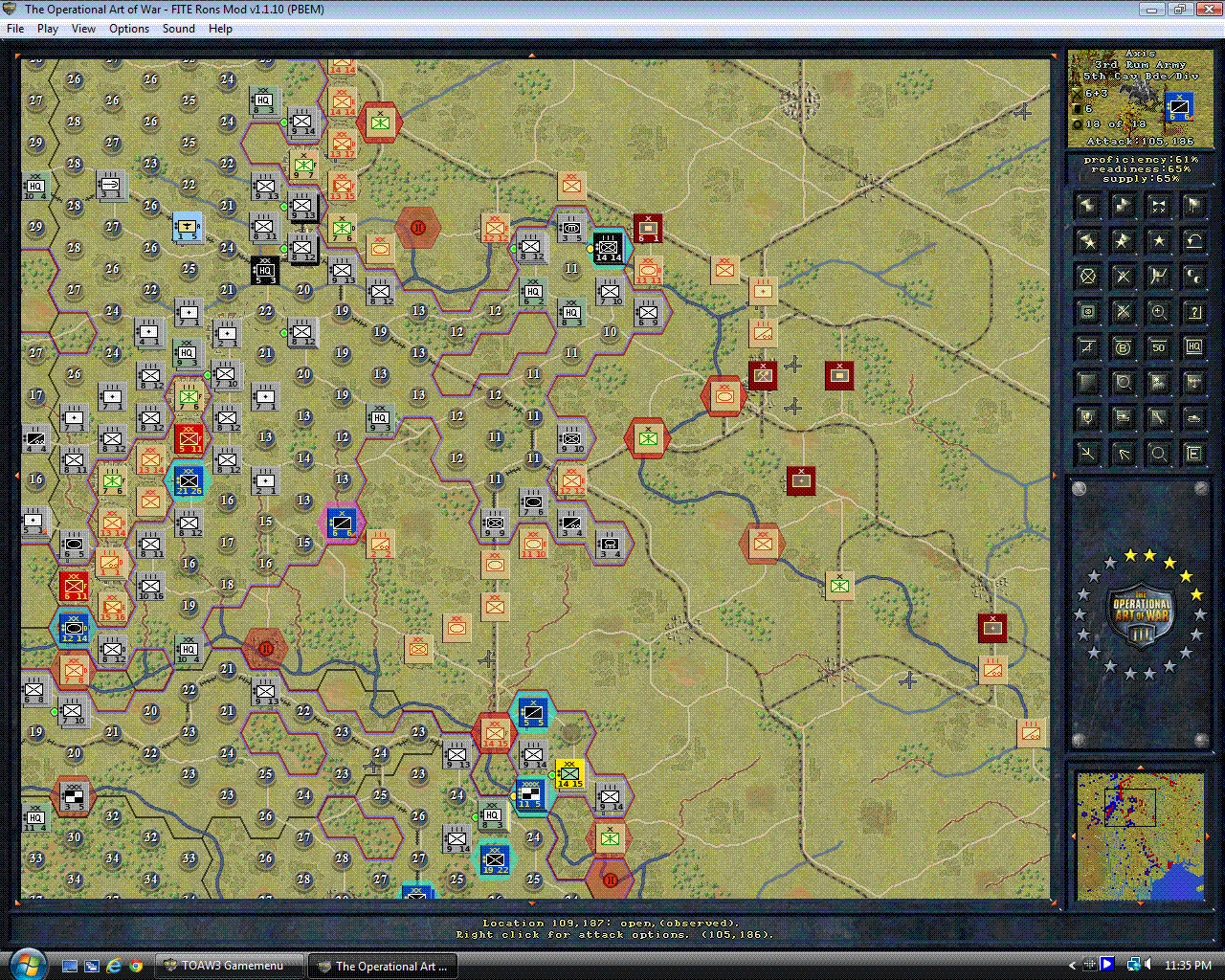Click the arrow-with-flag next unit icon
1225x980 pixels.
click(x=1195, y=205)
